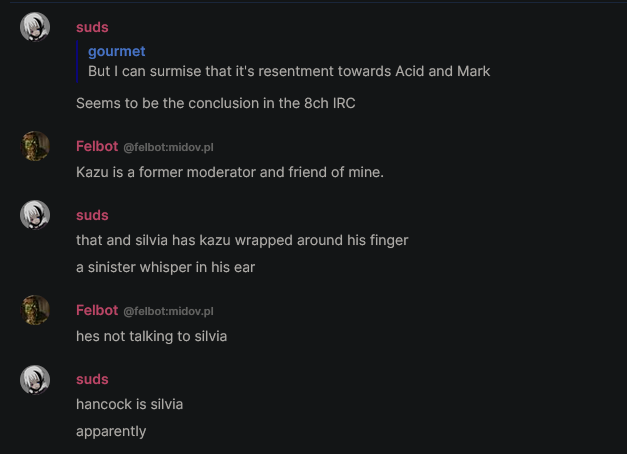627x454 pixels.
Task: Open the Felbot name above the Kazu message
Action: [97, 146]
